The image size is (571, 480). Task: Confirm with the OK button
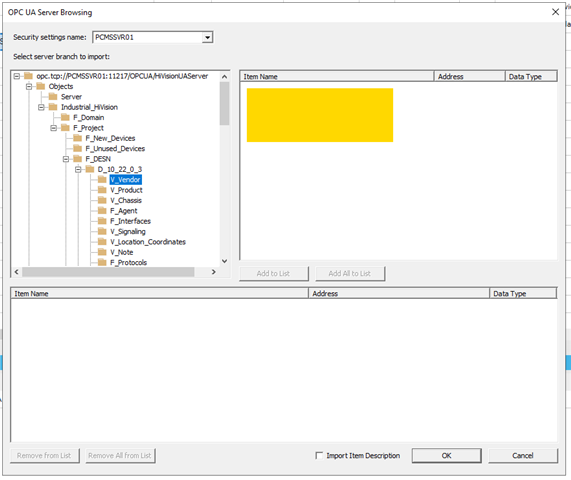(x=446, y=456)
